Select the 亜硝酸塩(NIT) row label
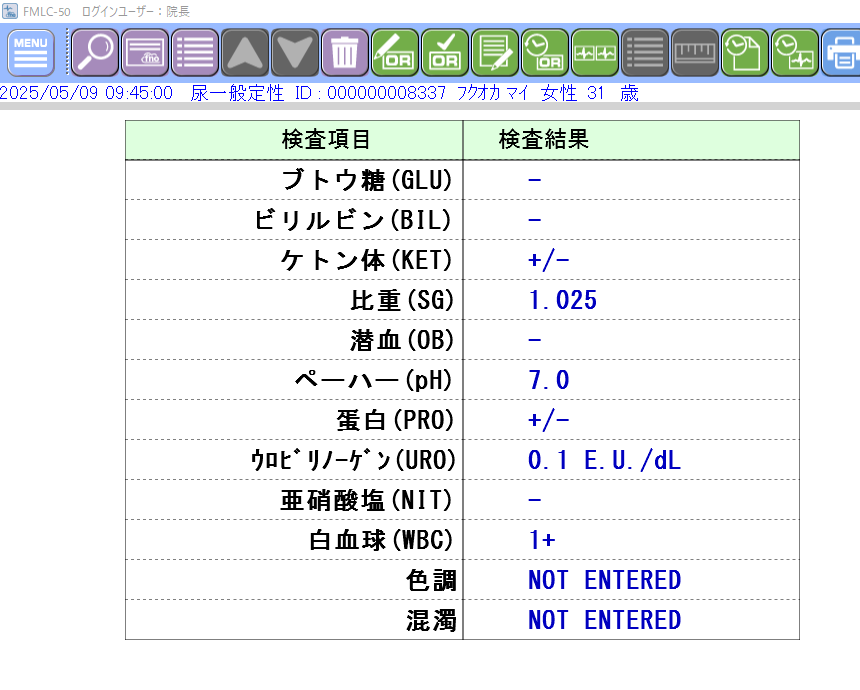Image resolution: width=860 pixels, height=690 pixels. (x=367, y=500)
